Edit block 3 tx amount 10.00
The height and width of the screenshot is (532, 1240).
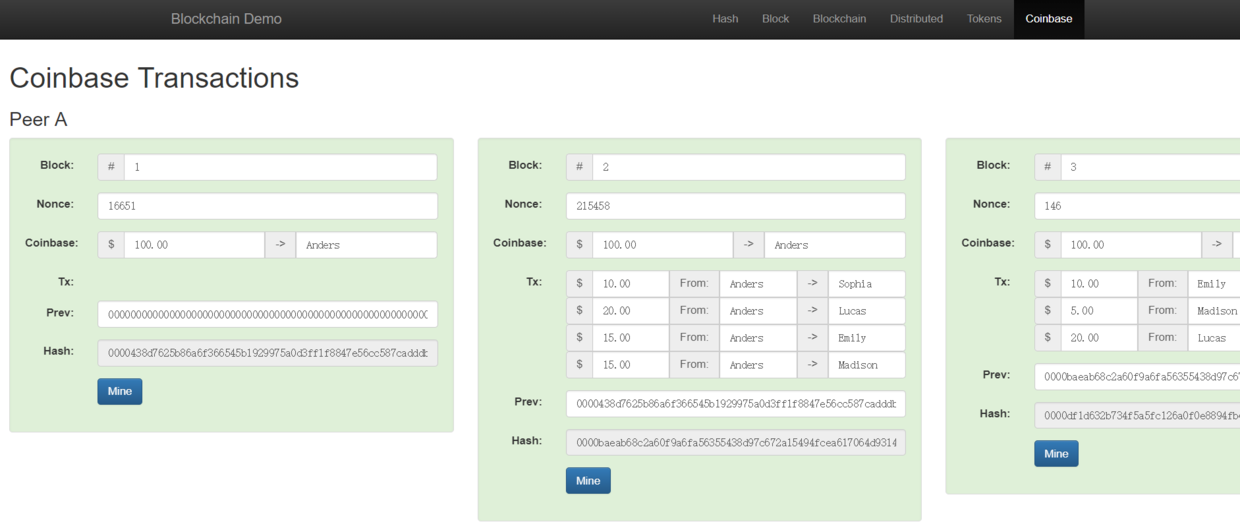[1099, 284]
